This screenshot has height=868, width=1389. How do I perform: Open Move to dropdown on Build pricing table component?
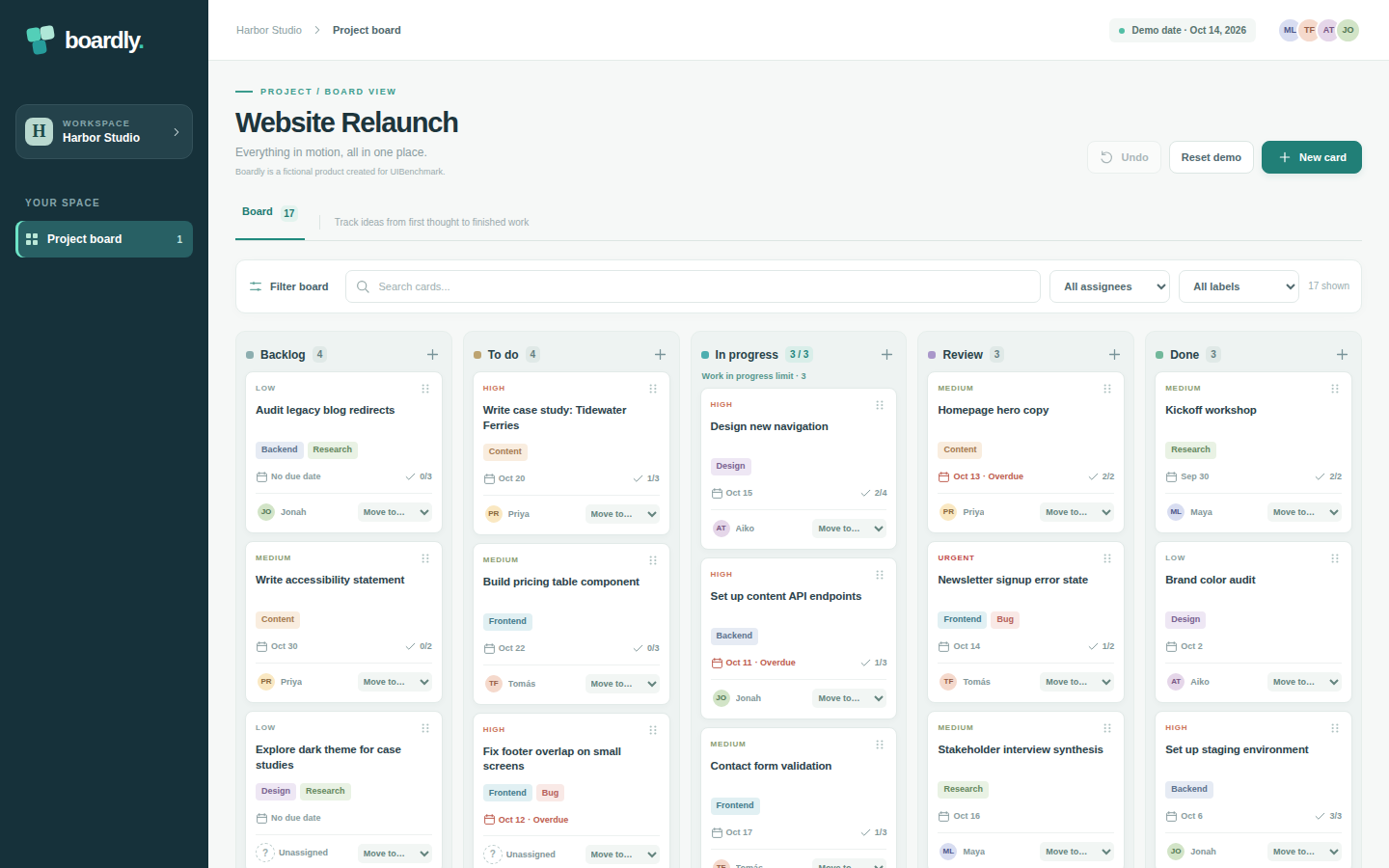[623, 684]
